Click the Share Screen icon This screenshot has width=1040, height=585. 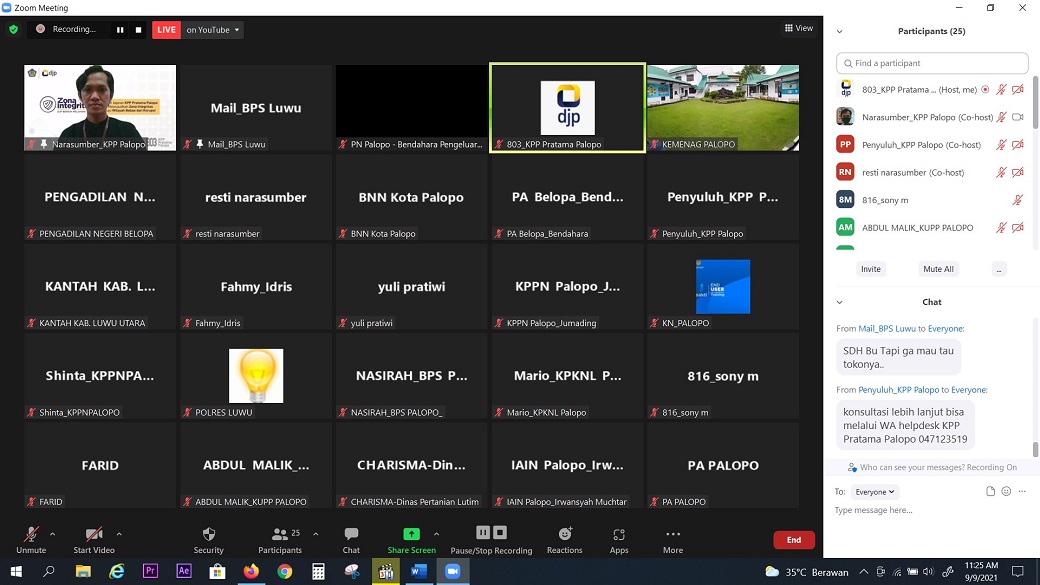[x=411, y=535]
